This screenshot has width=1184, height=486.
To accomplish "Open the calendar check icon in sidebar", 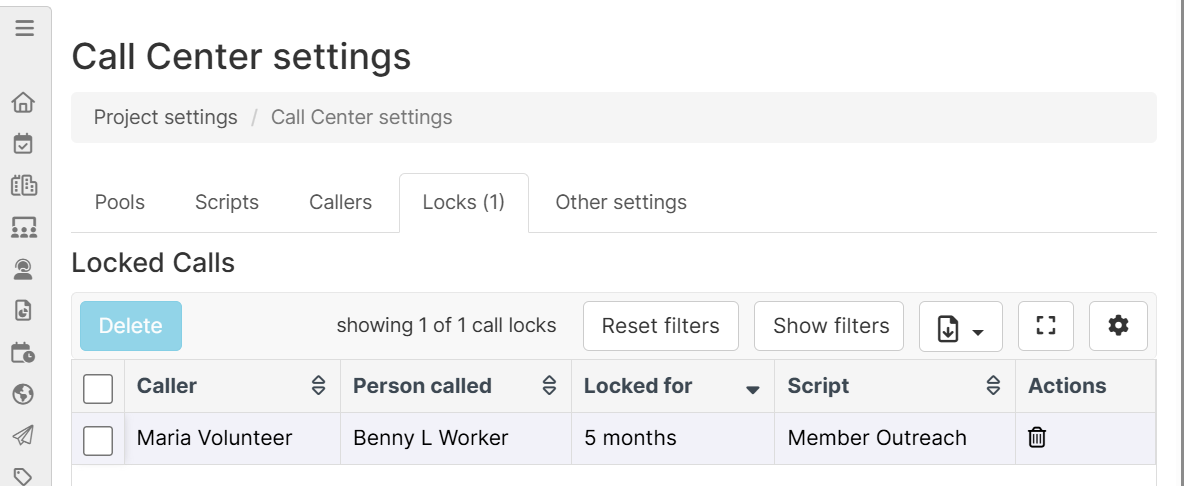I will pyautogui.click(x=23, y=143).
